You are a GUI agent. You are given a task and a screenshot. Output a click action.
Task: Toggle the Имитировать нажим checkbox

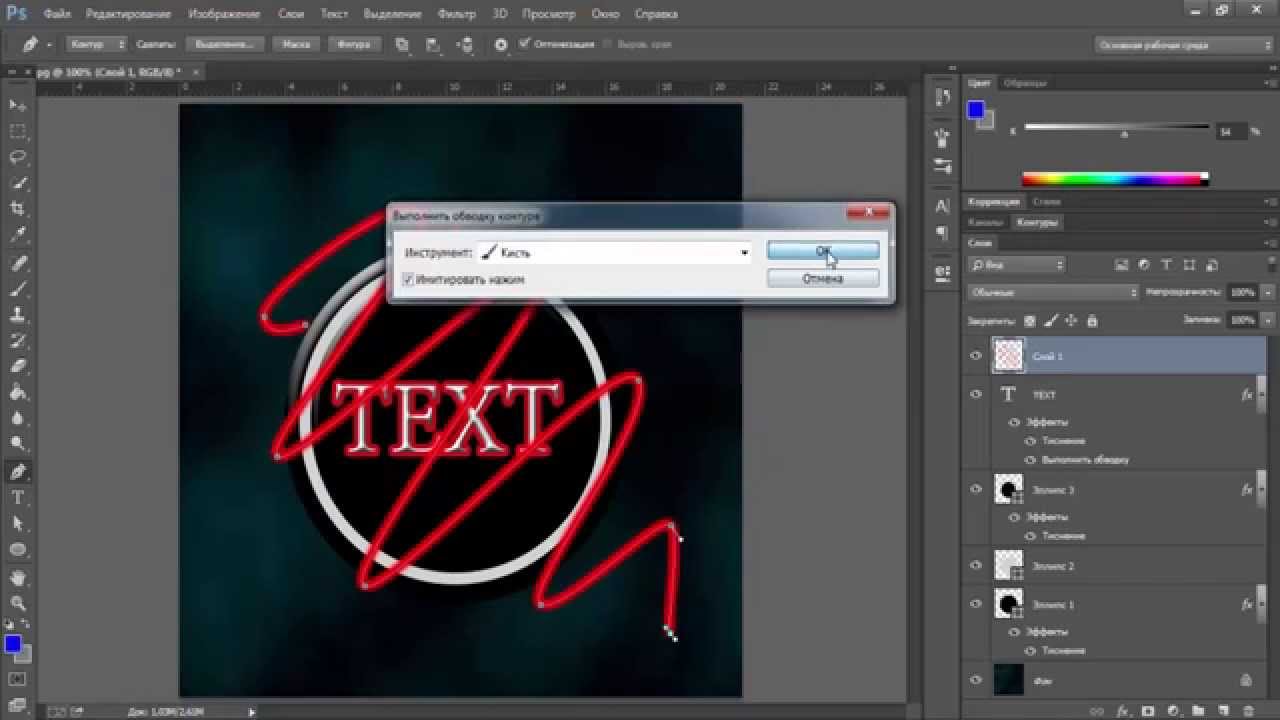[408, 280]
